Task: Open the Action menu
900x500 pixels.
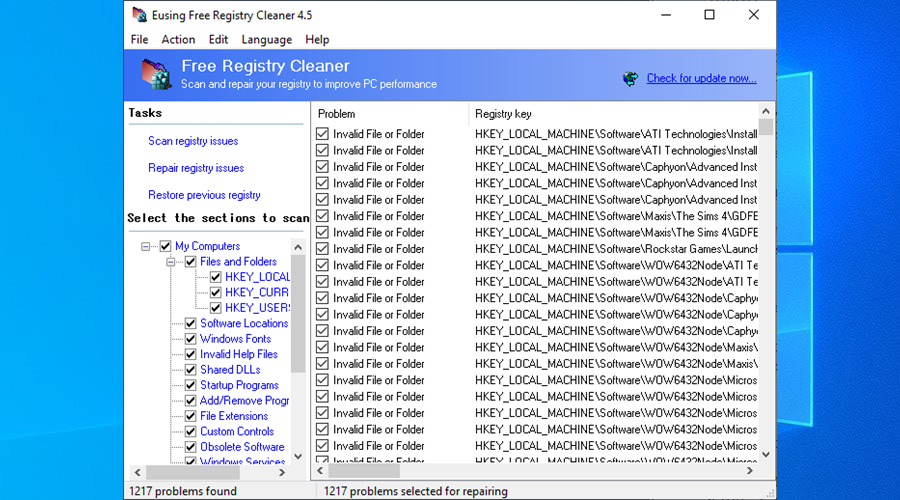Action: coord(178,39)
